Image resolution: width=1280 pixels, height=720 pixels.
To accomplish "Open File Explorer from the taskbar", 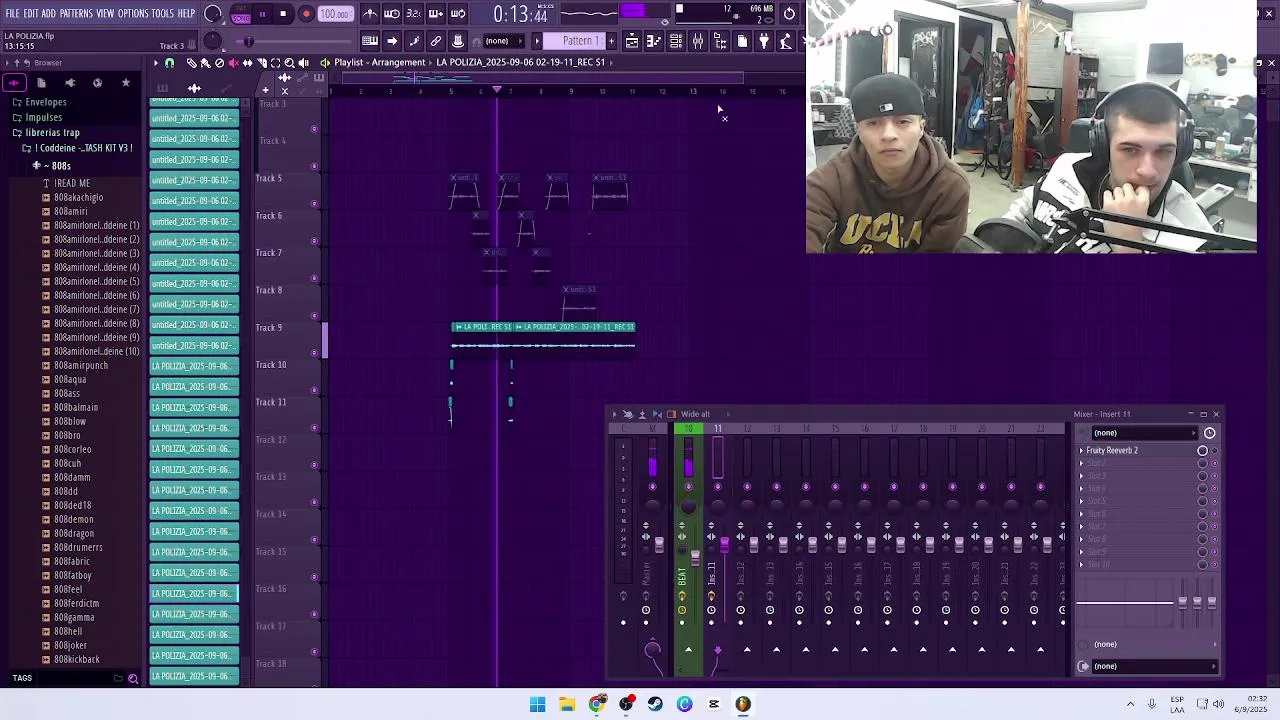I will click(567, 704).
